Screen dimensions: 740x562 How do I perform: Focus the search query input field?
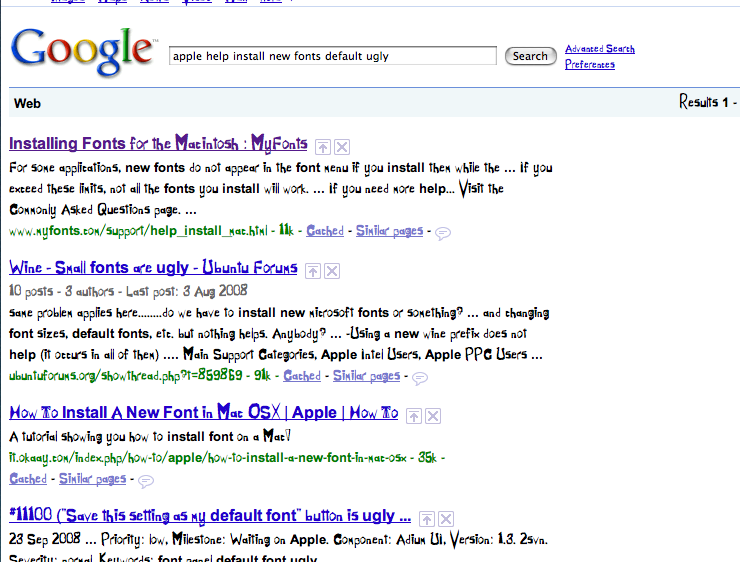pos(333,56)
